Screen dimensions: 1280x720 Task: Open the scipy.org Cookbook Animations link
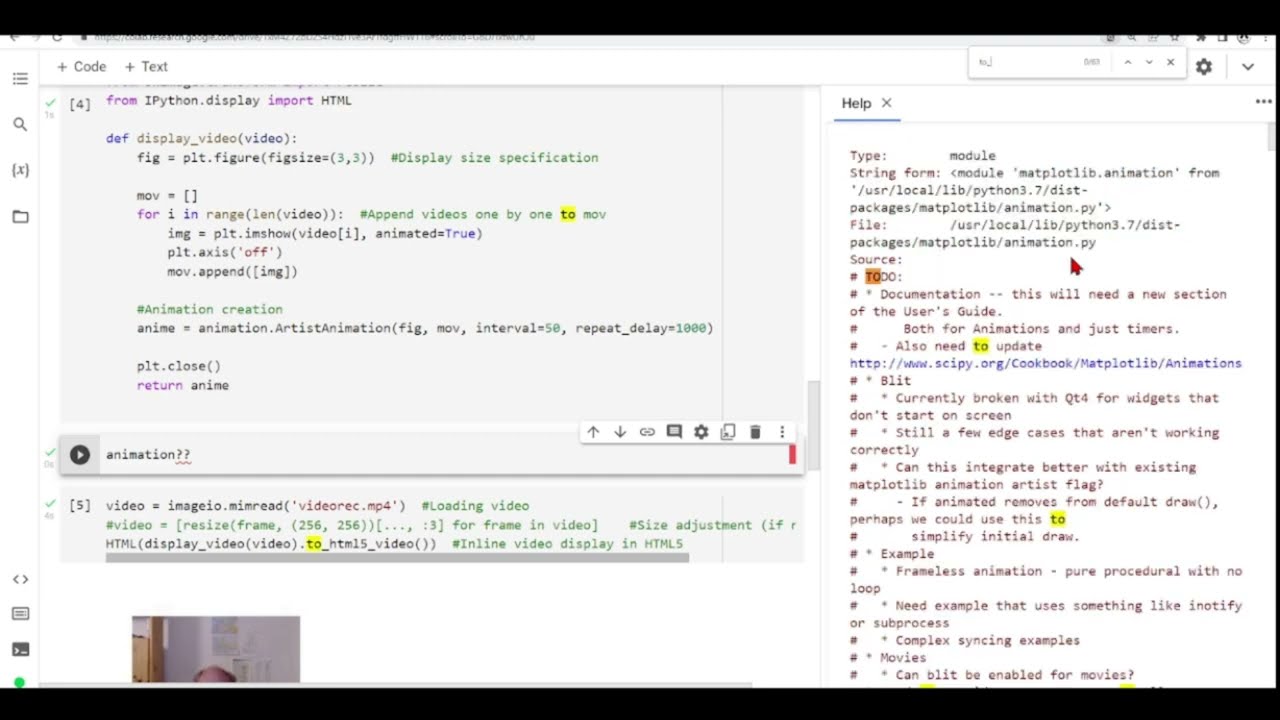[1046, 363]
